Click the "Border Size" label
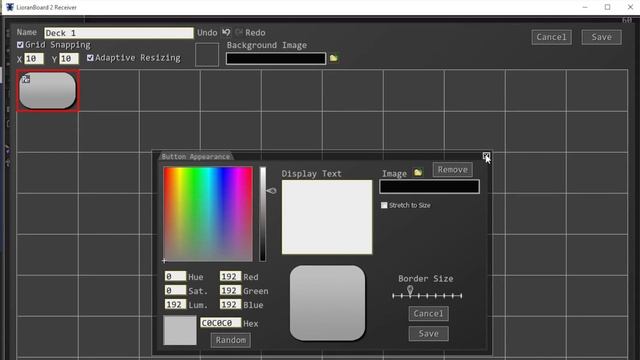The width and height of the screenshot is (640, 360). click(426, 279)
